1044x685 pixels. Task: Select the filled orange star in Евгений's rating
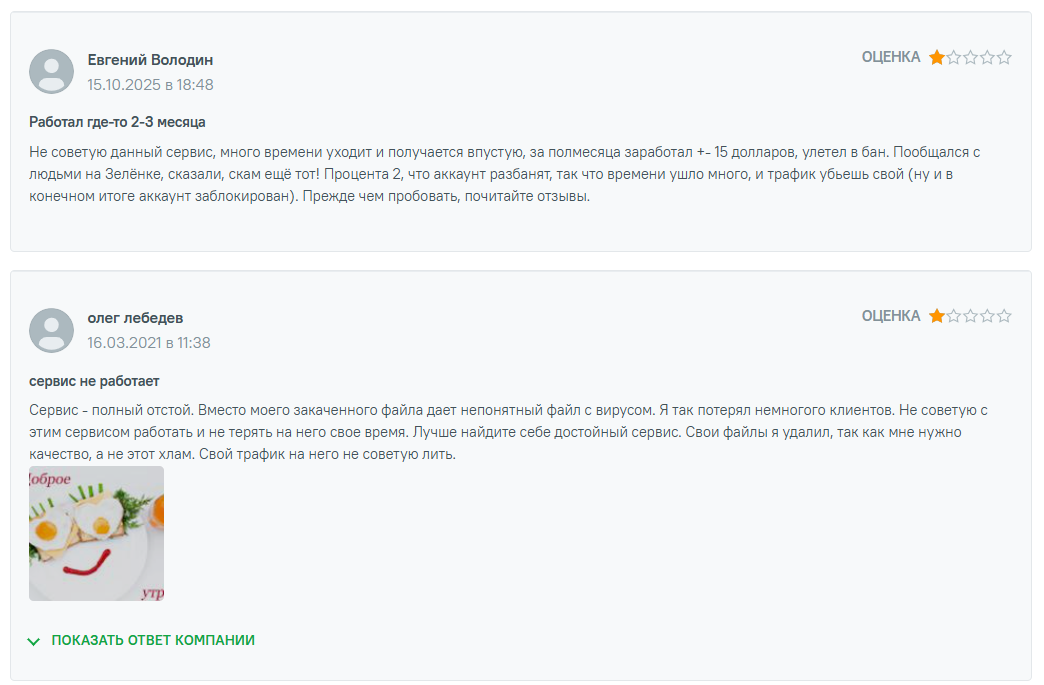(937, 57)
